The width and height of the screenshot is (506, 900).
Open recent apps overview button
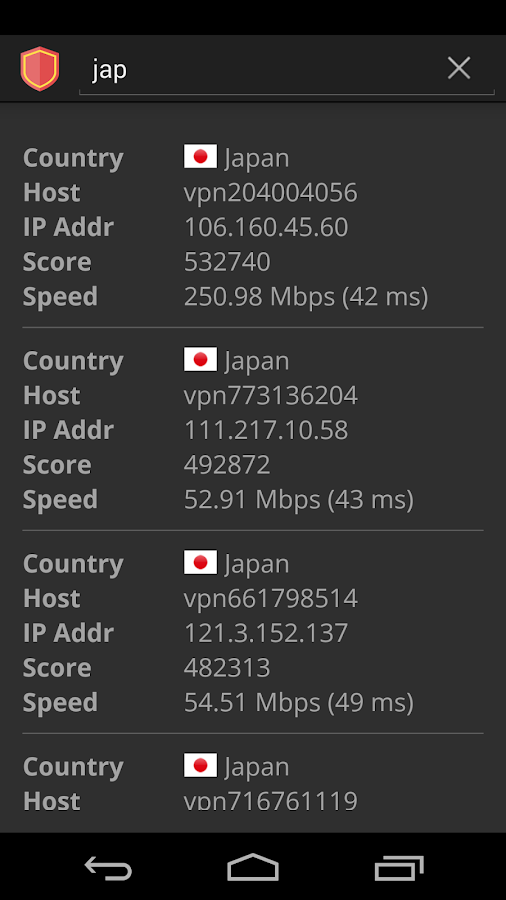399,867
